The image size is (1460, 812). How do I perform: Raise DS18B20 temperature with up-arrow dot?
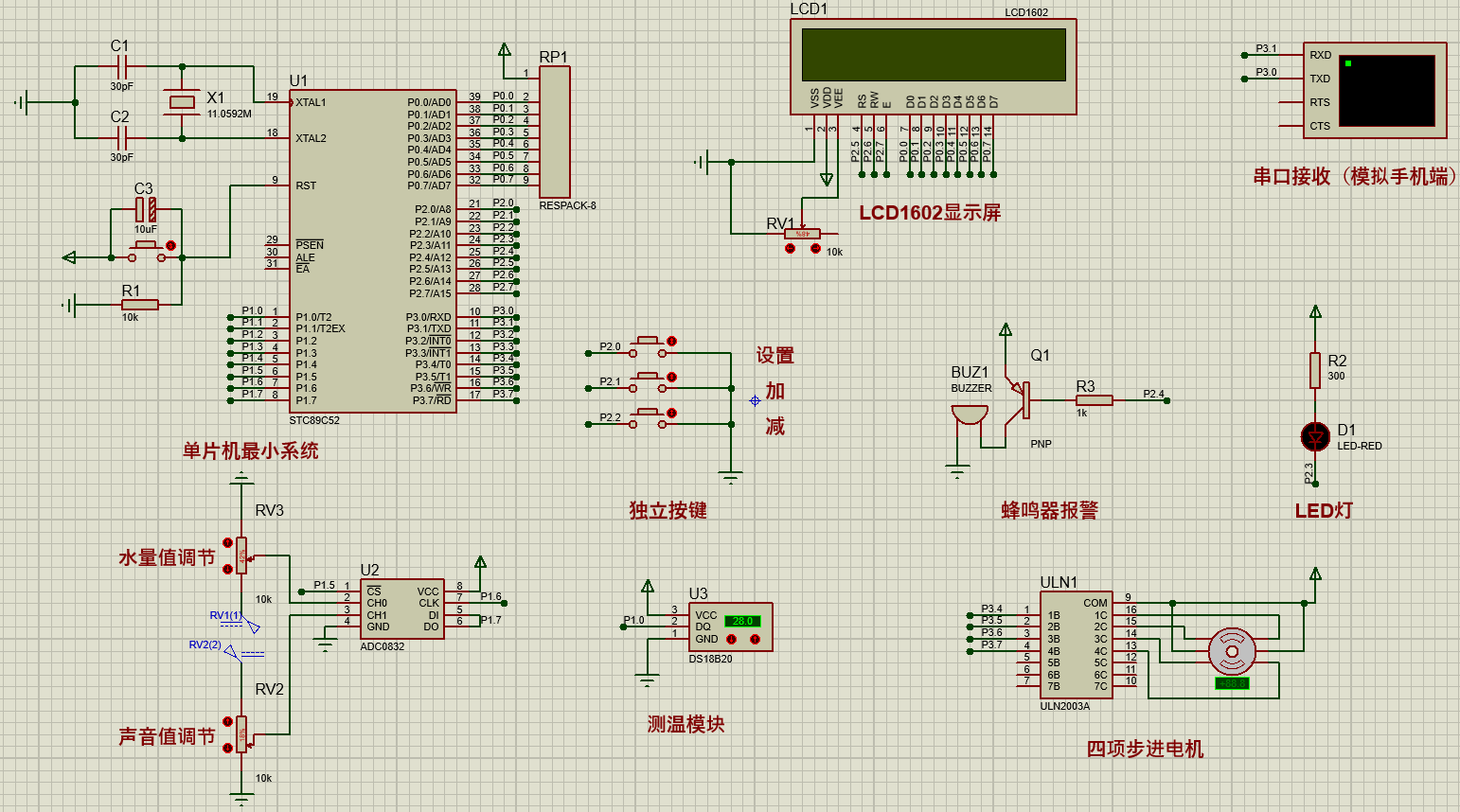(755, 639)
